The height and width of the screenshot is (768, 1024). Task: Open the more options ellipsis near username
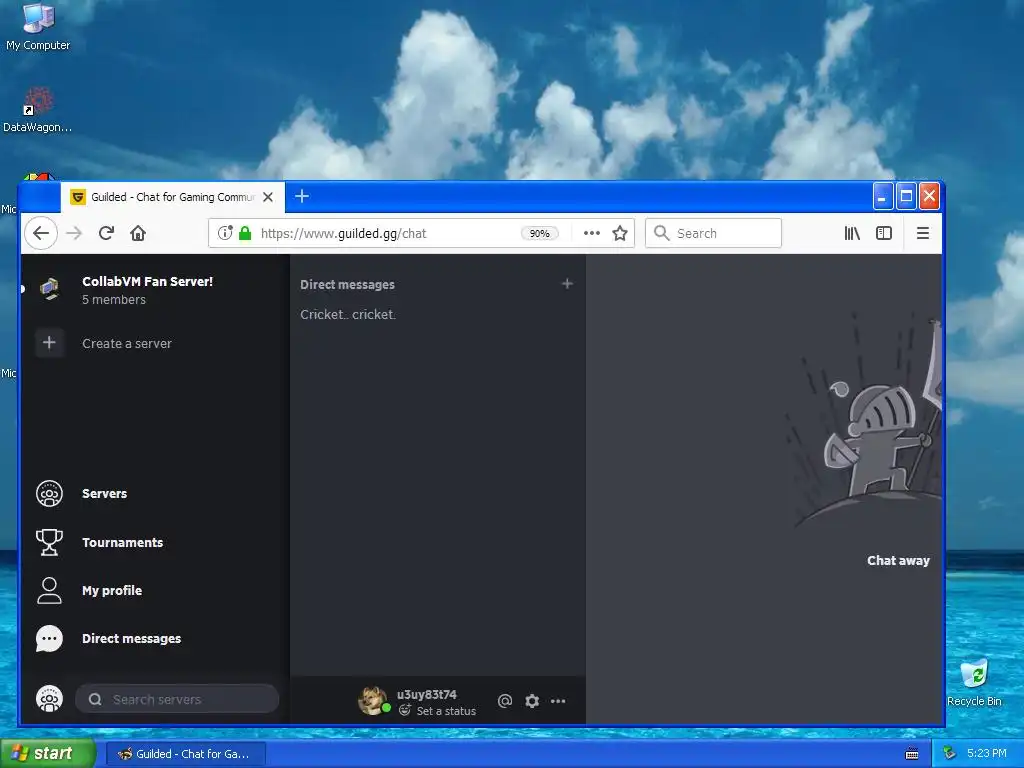pyautogui.click(x=558, y=701)
